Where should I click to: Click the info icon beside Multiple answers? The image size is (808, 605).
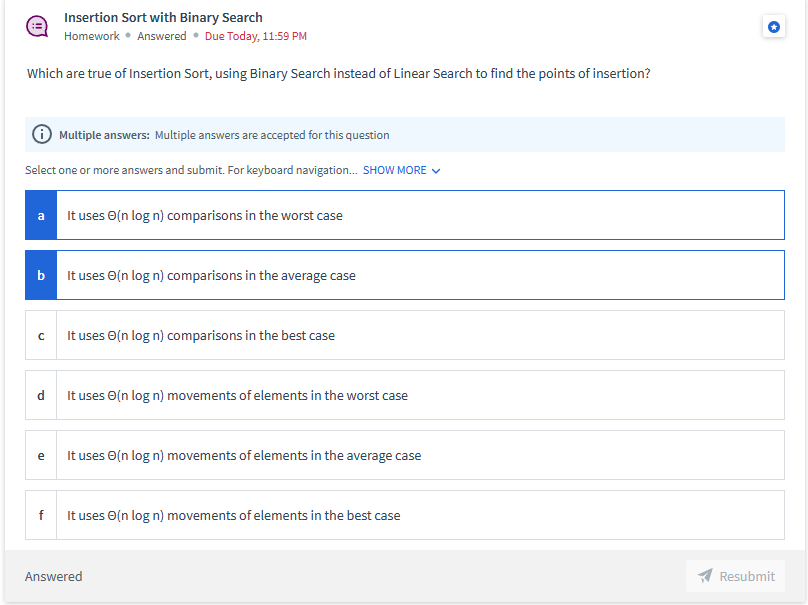point(42,135)
